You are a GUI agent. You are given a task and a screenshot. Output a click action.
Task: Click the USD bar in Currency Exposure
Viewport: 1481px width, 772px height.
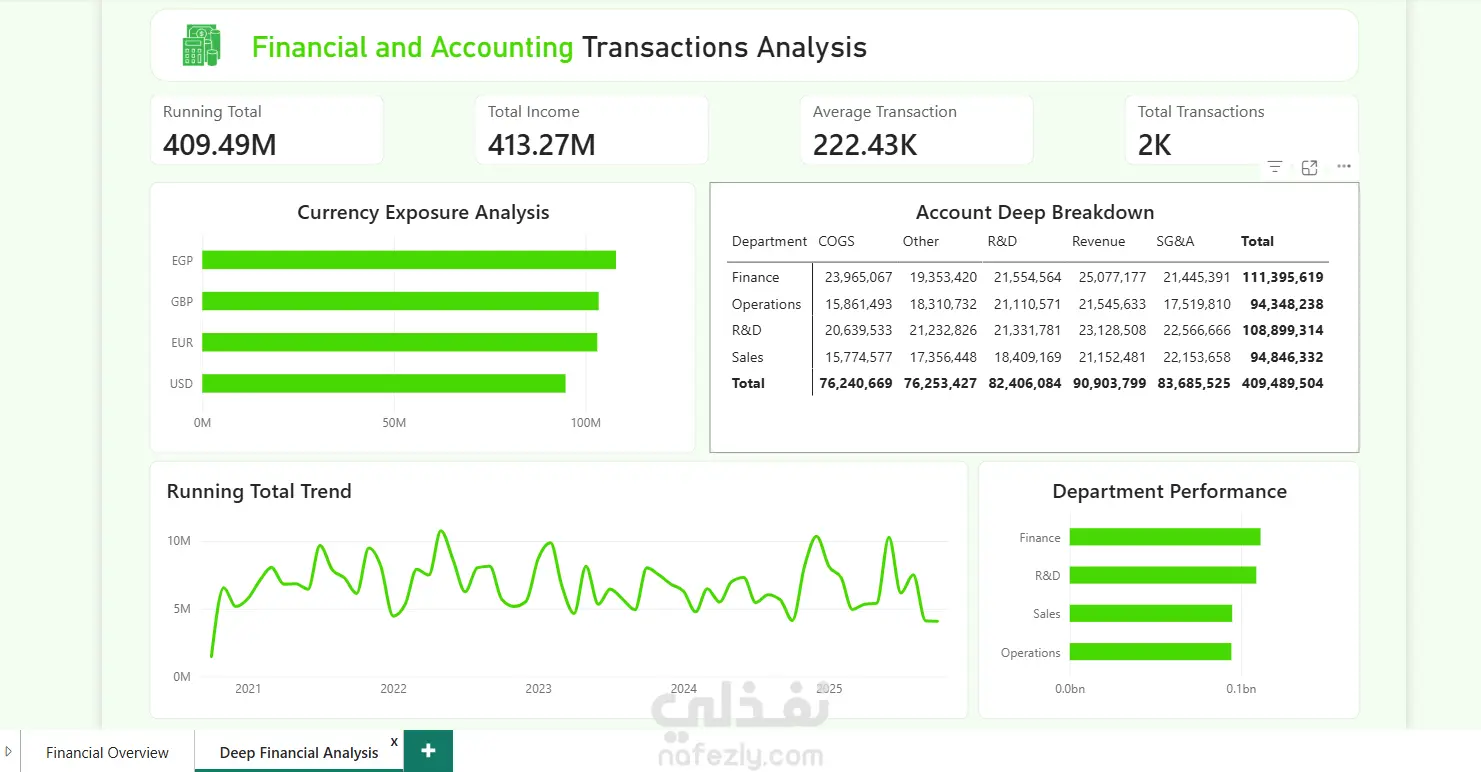(x=384, y=383)
